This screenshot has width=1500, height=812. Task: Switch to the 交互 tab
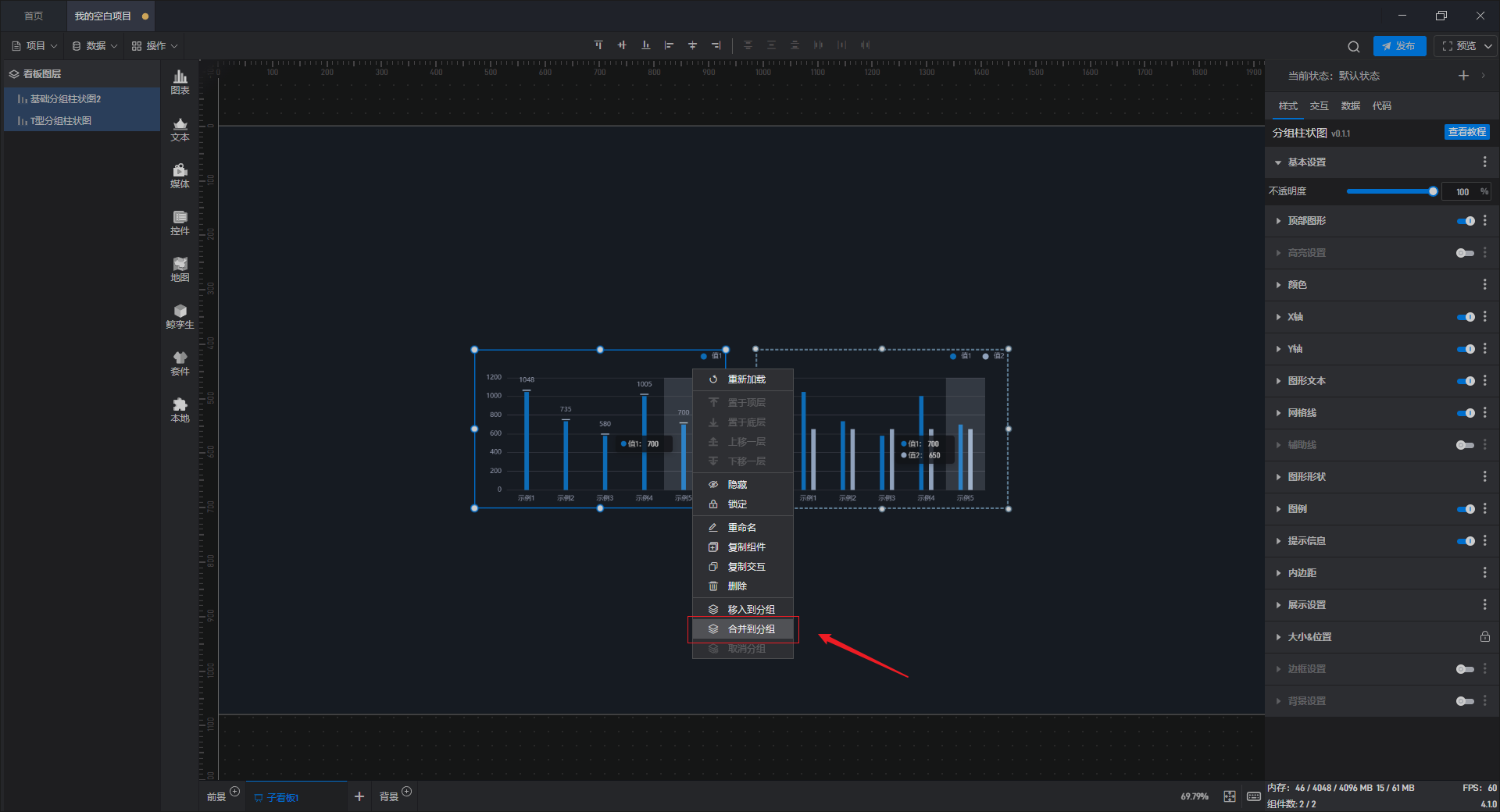1319,106
